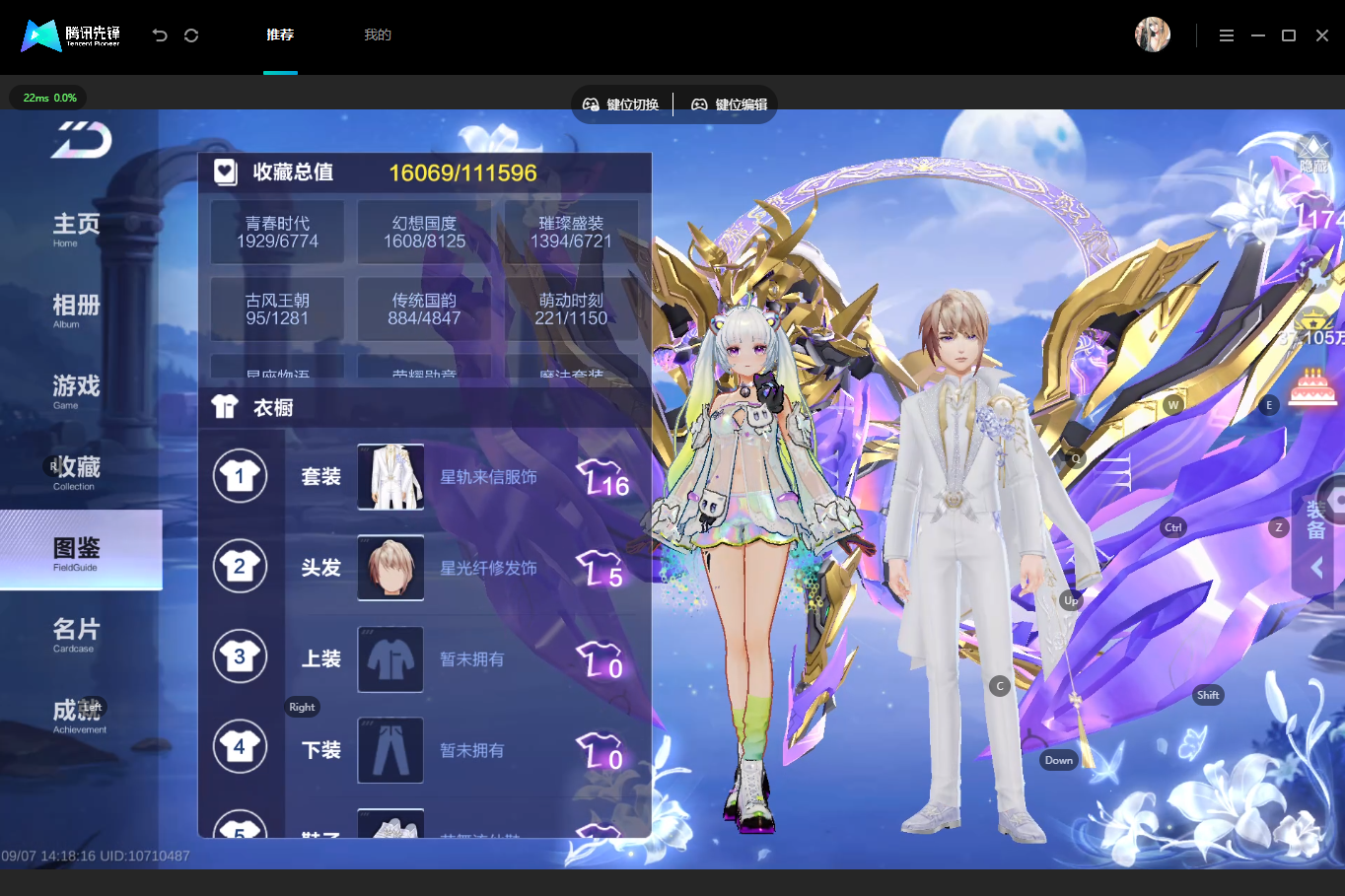Click the birthday cake icon
This screenshot has width=1345, height=896.
click(1312, 386)
